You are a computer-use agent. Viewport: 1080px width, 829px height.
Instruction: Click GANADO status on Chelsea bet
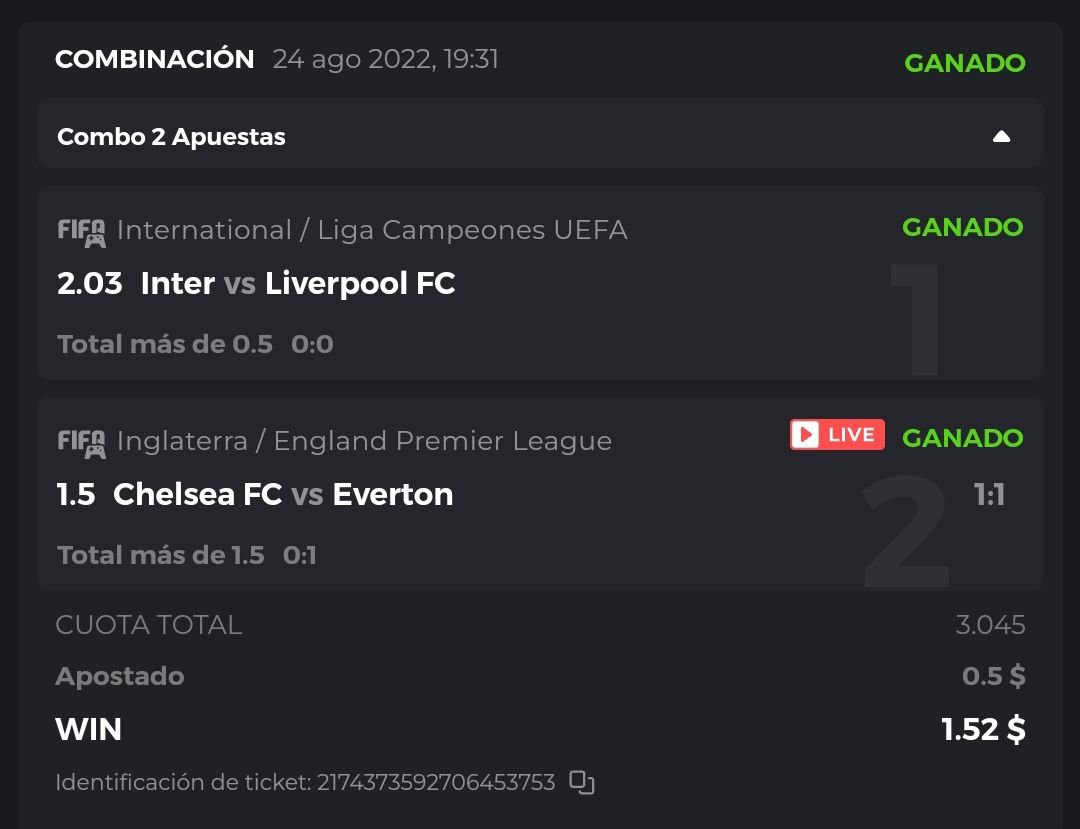(x=962, y=438)
